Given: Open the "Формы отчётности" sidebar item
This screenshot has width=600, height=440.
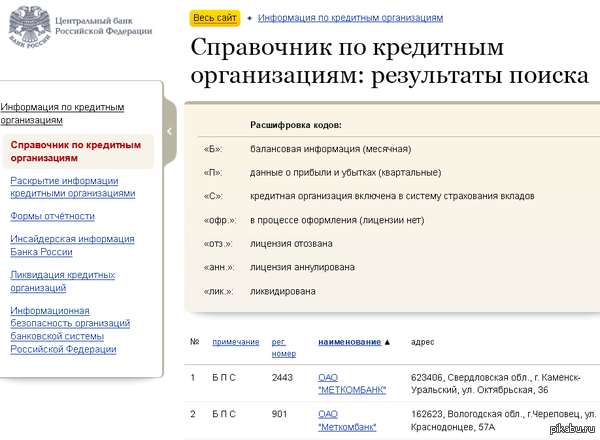Looking at the screenshot, I should [x=52, y=216].
